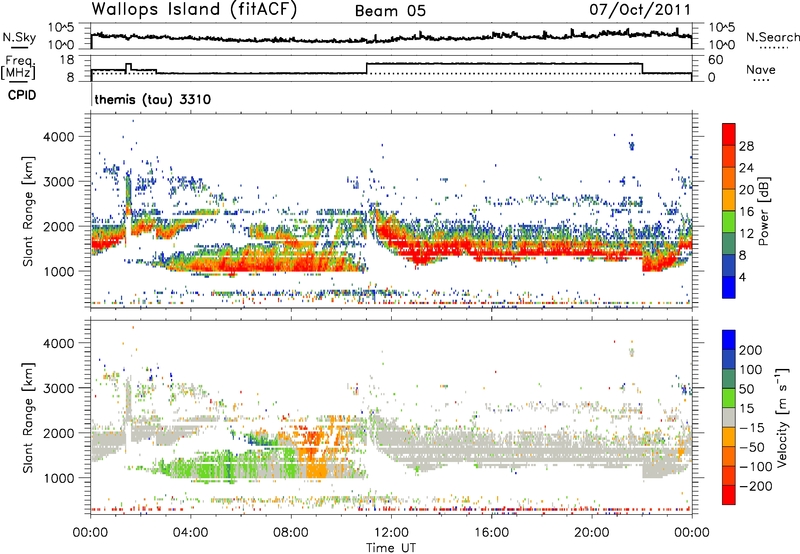Click the noise sky trace line plot
This screenshot has height=554, width=800.
391,37
